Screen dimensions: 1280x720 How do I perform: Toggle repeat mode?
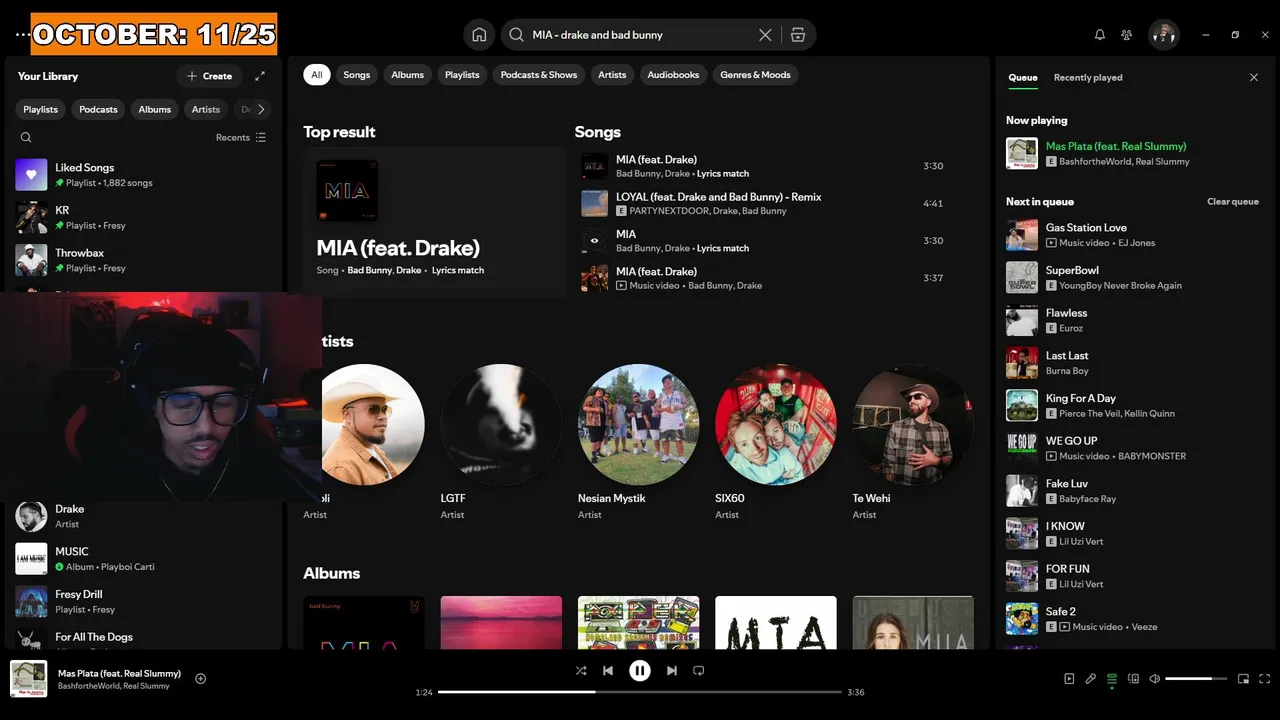point(699,671)
